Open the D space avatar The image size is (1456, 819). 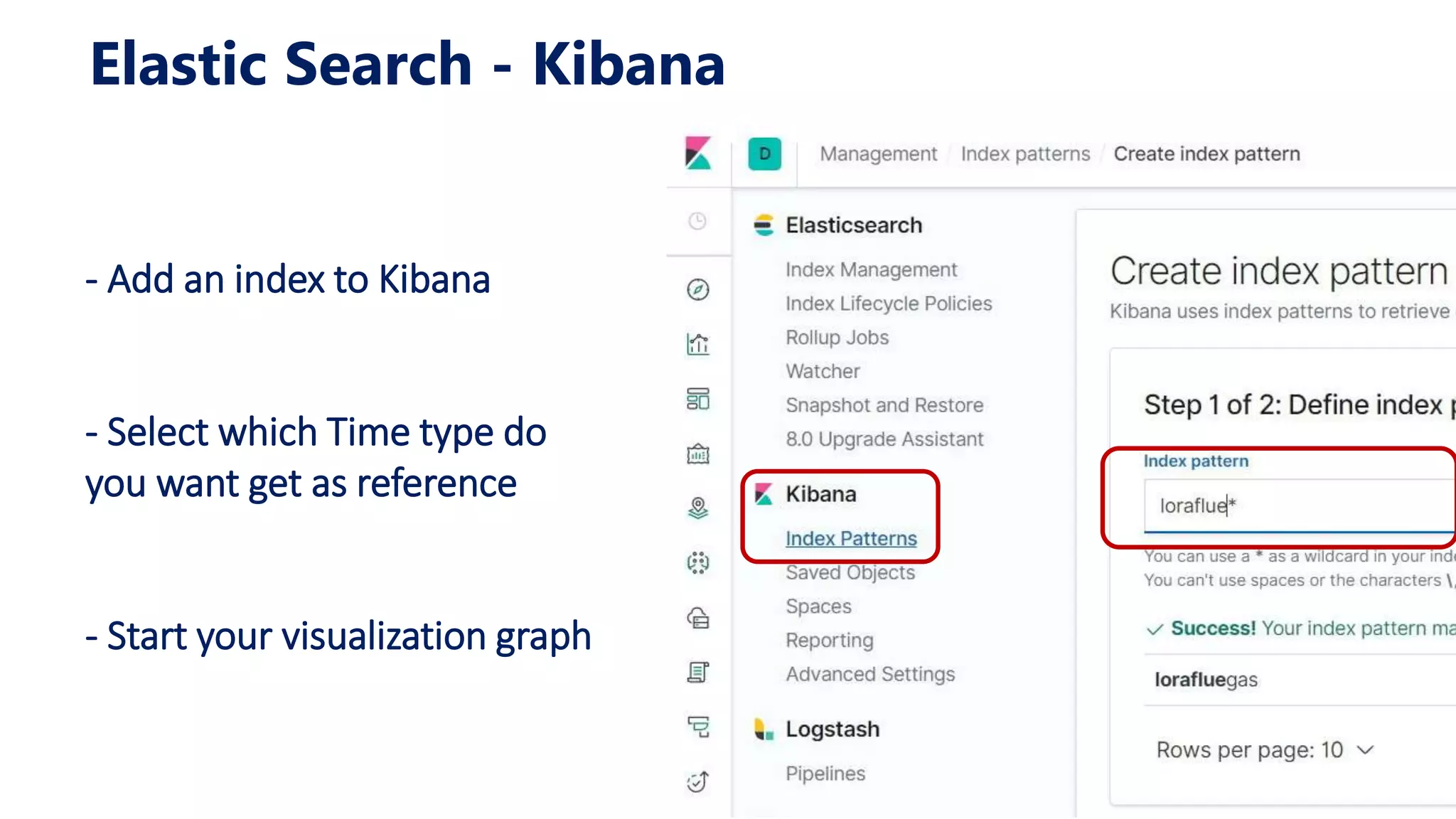point(764,154)
